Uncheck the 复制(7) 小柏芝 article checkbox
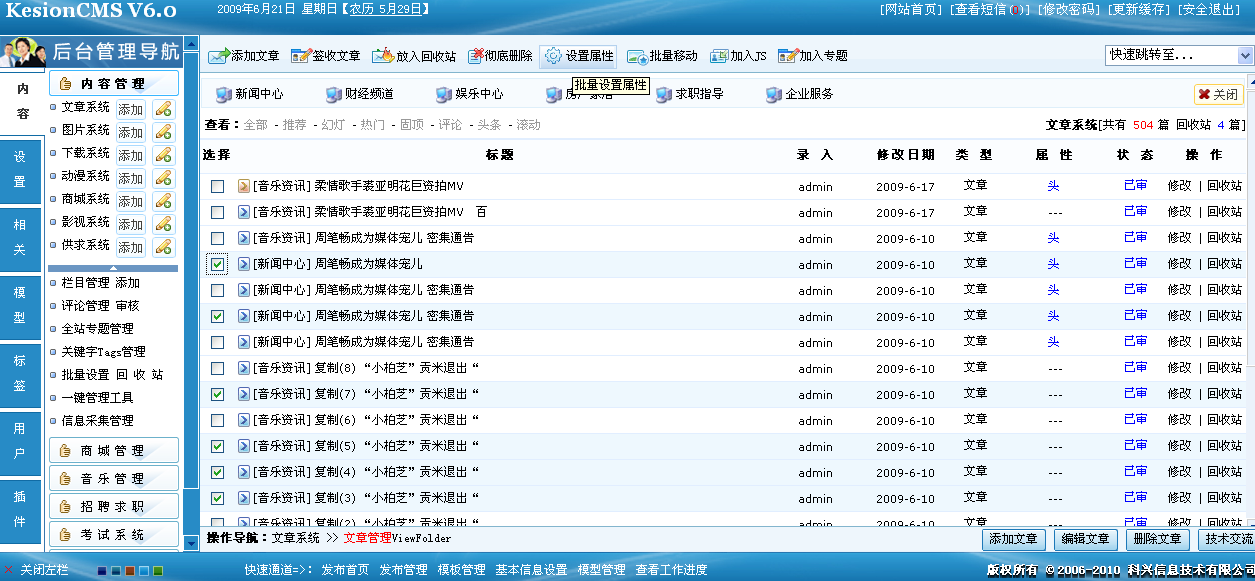 [x=217, y=395]
